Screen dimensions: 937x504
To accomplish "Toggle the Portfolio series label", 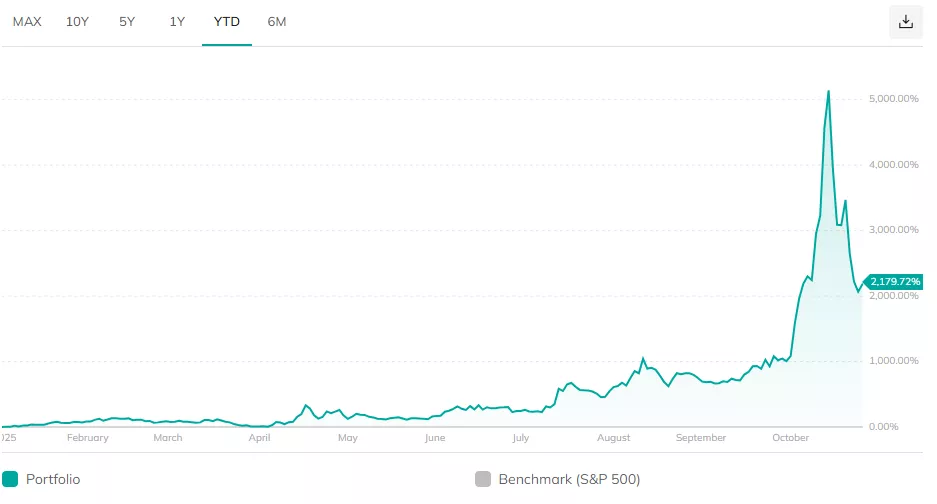I will click(x=55, y=479).
